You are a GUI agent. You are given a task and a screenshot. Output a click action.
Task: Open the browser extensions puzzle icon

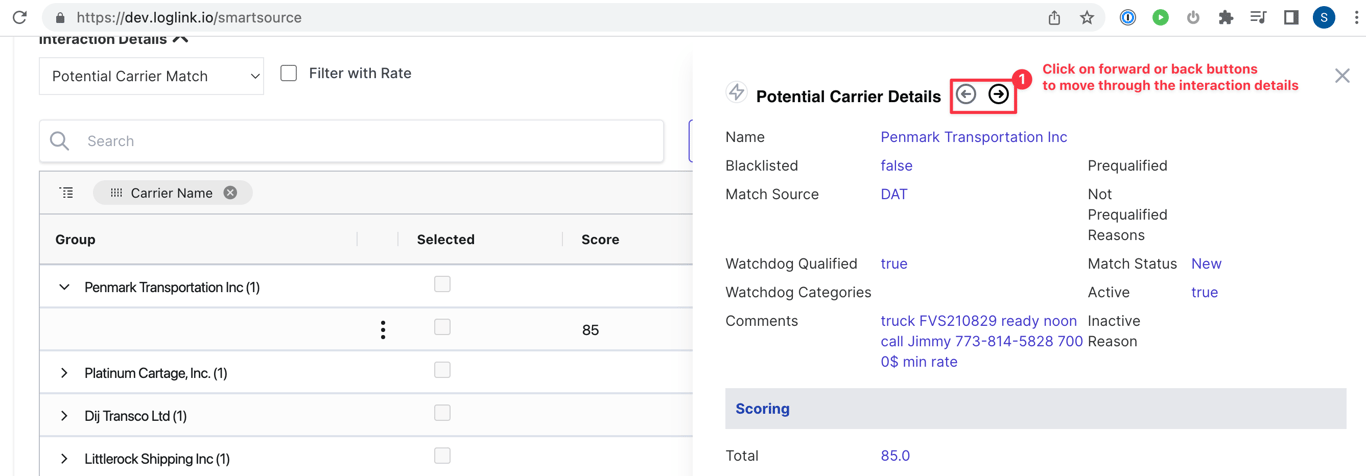point(1225,17)
